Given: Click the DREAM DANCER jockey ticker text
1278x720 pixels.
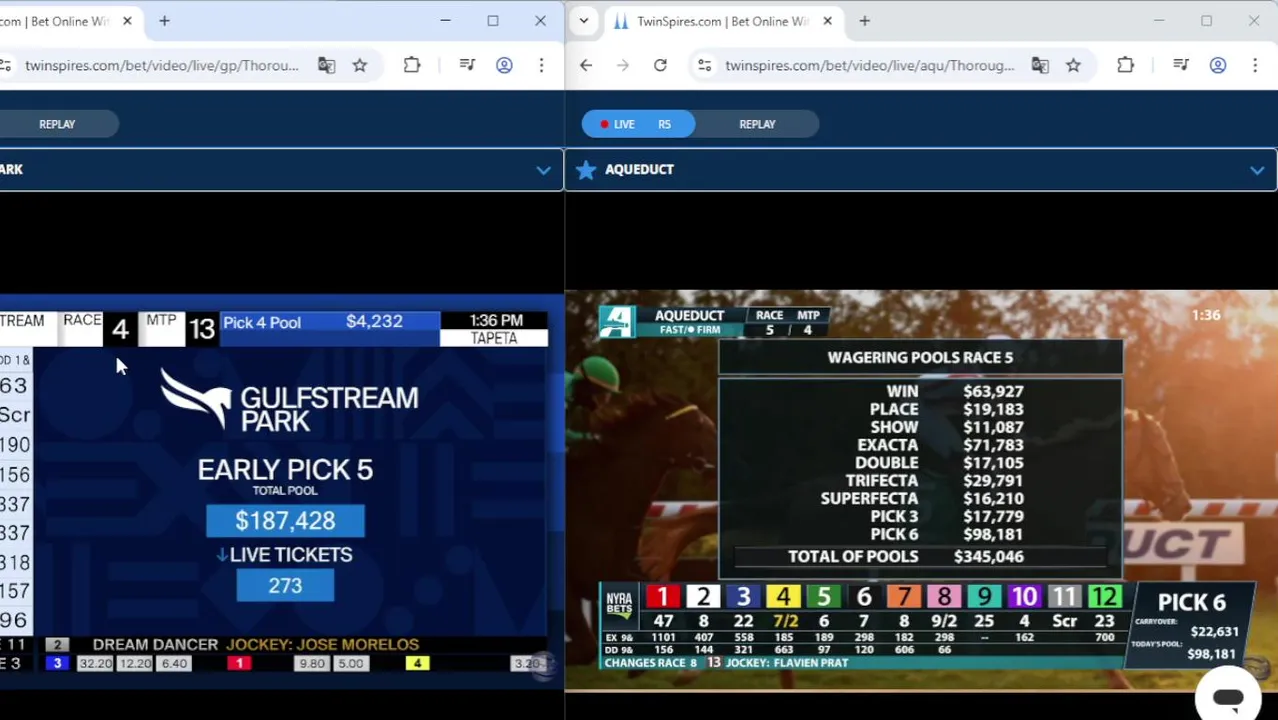Looking at the screenshot, I should tap(256, 645).
